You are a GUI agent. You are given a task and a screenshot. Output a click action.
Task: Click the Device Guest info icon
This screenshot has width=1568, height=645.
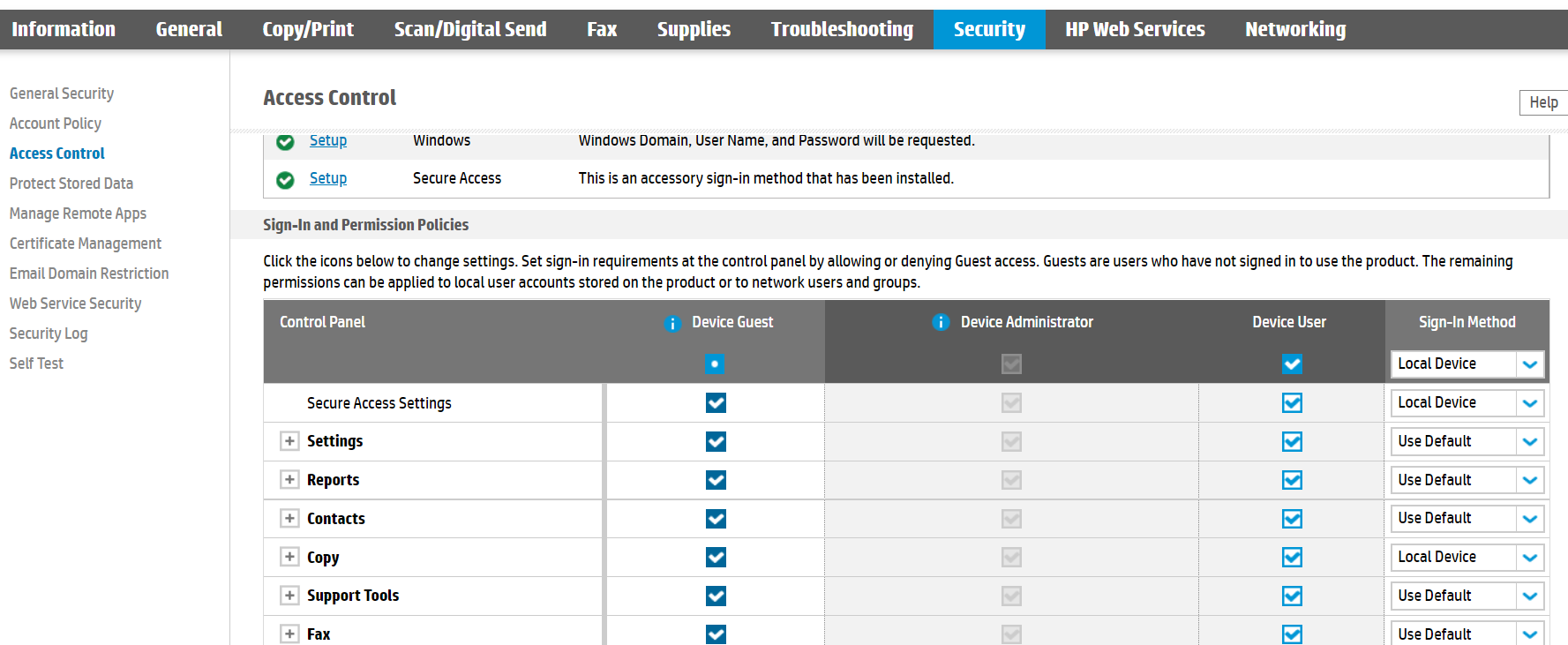tap(672, 323)
